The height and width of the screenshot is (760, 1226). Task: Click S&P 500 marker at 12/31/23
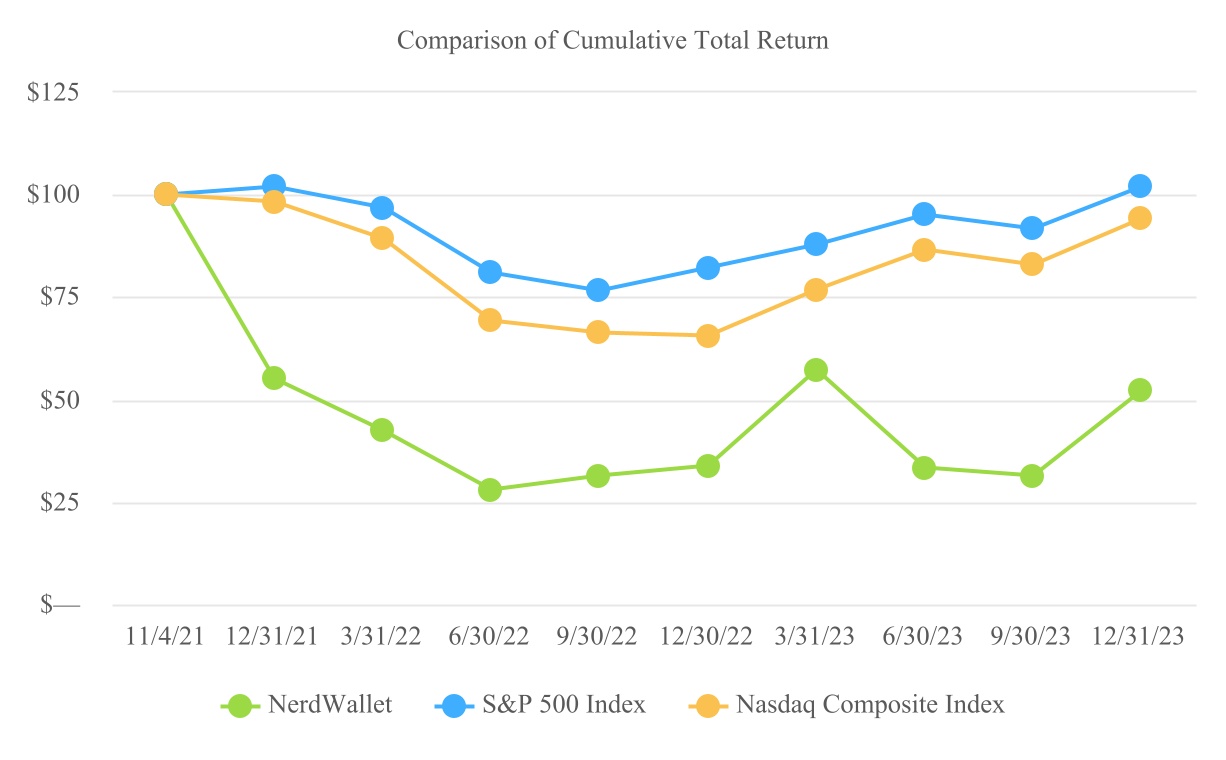(1140, 186)
